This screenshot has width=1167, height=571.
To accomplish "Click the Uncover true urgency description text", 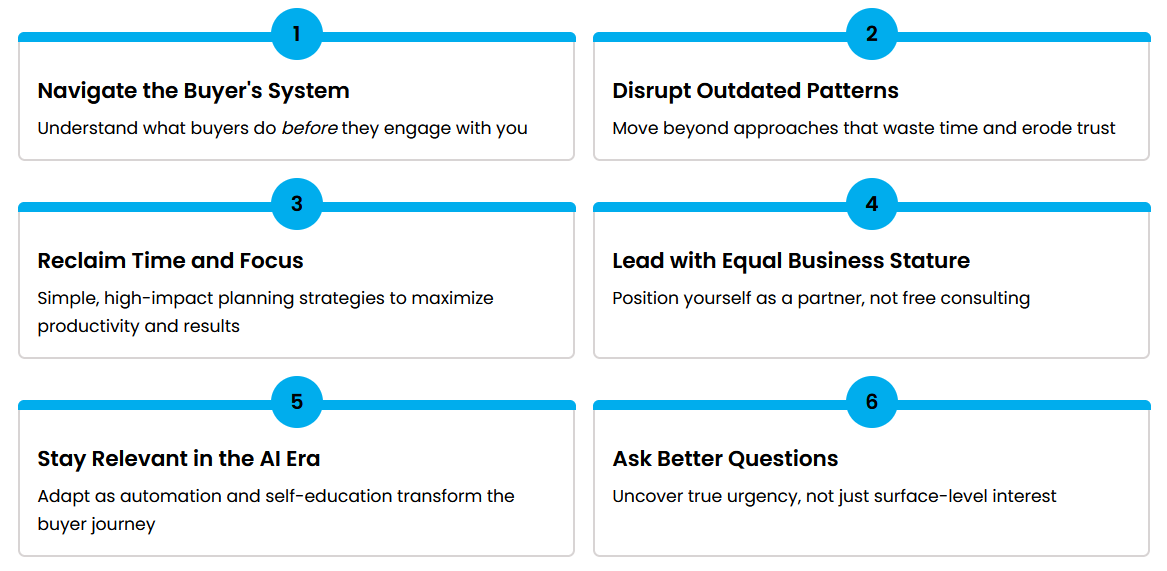I will (834, 496).
